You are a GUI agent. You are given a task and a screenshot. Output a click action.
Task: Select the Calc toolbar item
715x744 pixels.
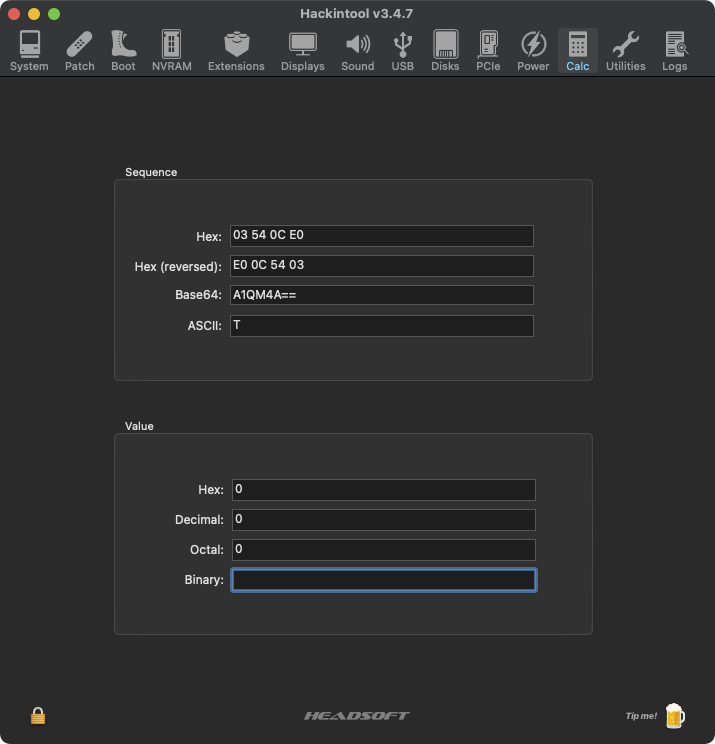click(x=578, y=51)
